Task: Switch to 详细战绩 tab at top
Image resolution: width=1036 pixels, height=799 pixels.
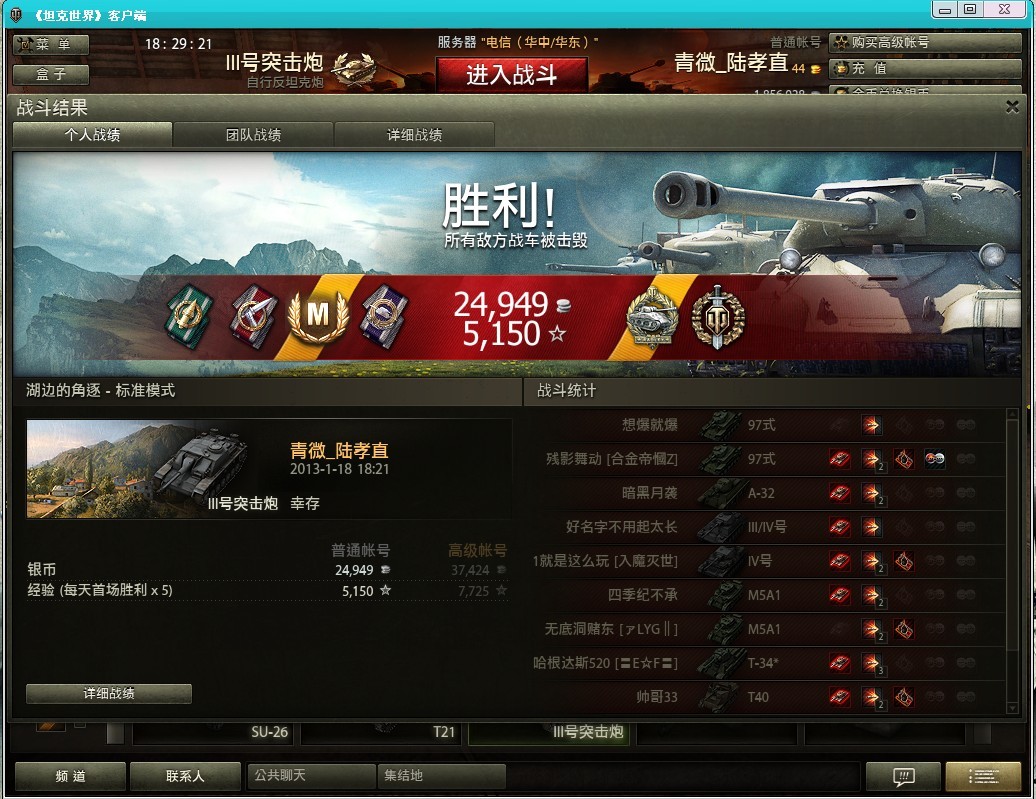Action: (414, 135)
